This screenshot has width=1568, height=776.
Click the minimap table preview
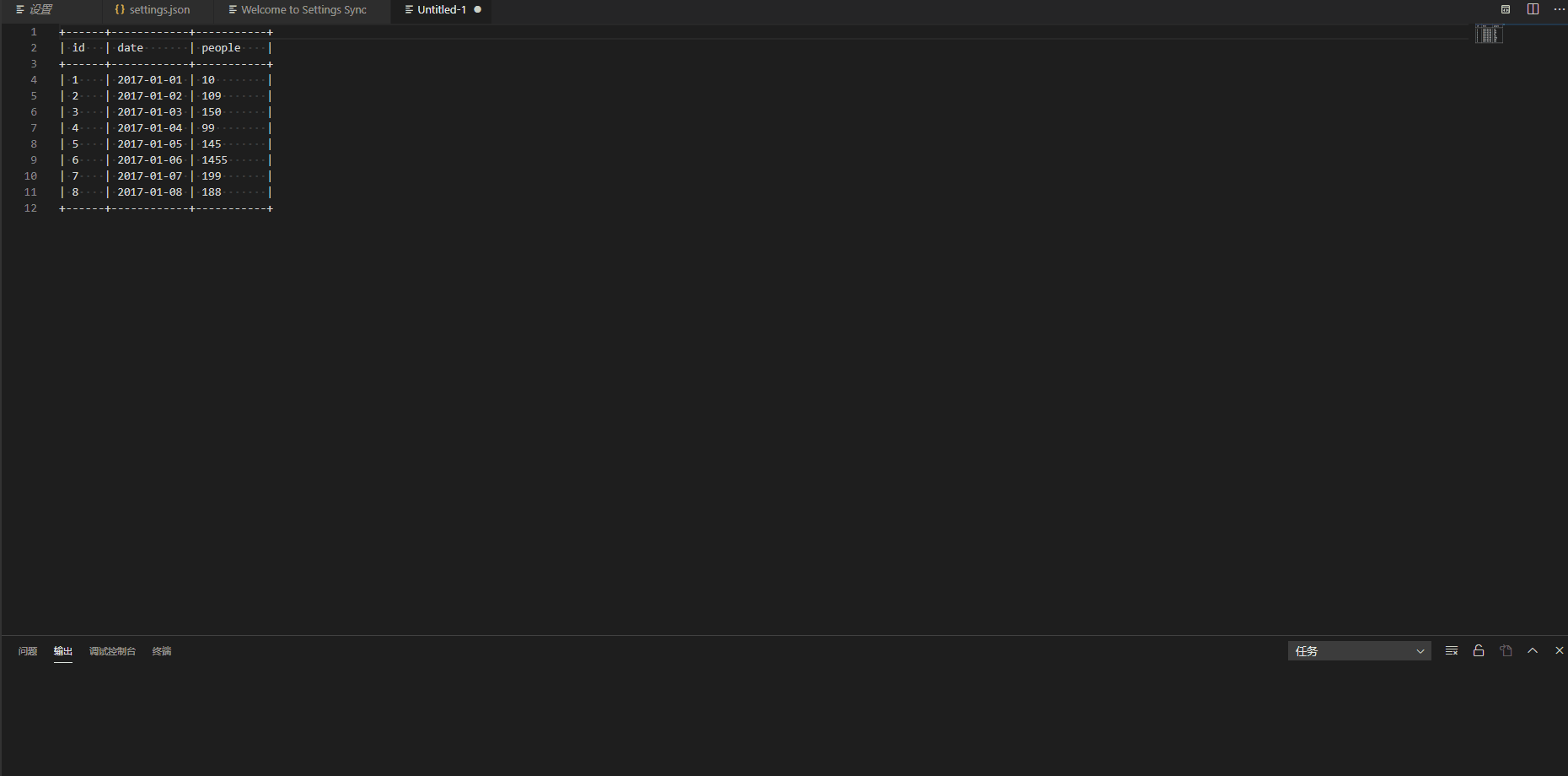click(1489, 34)
